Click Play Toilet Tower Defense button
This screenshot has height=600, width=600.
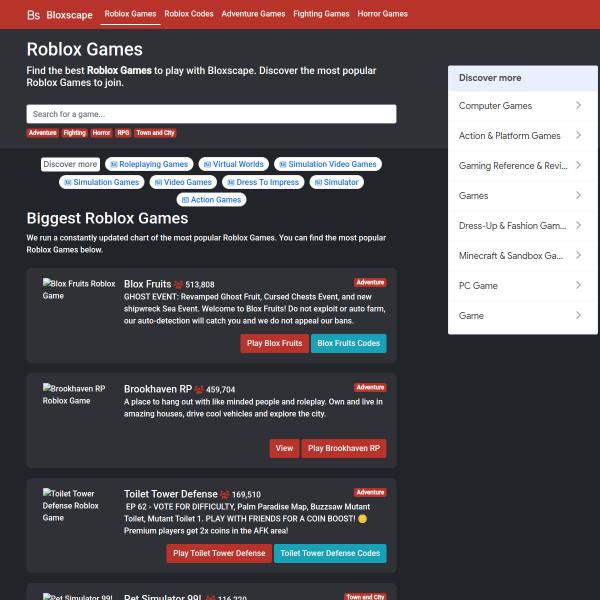(x=219, y=553)
